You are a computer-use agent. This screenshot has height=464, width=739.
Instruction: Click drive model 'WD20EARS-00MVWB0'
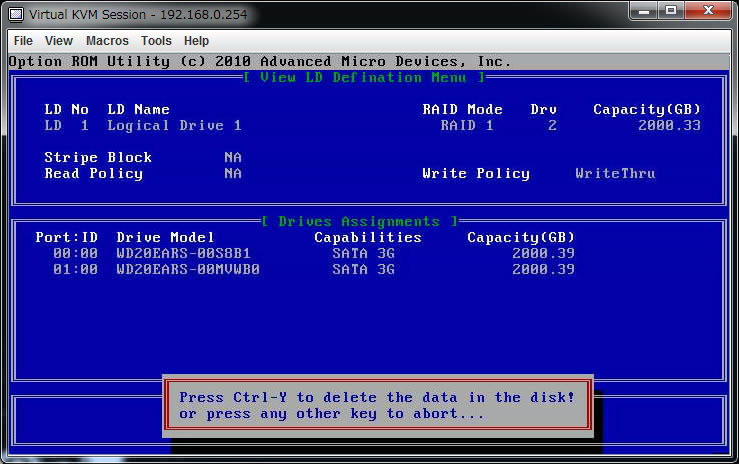188,269
